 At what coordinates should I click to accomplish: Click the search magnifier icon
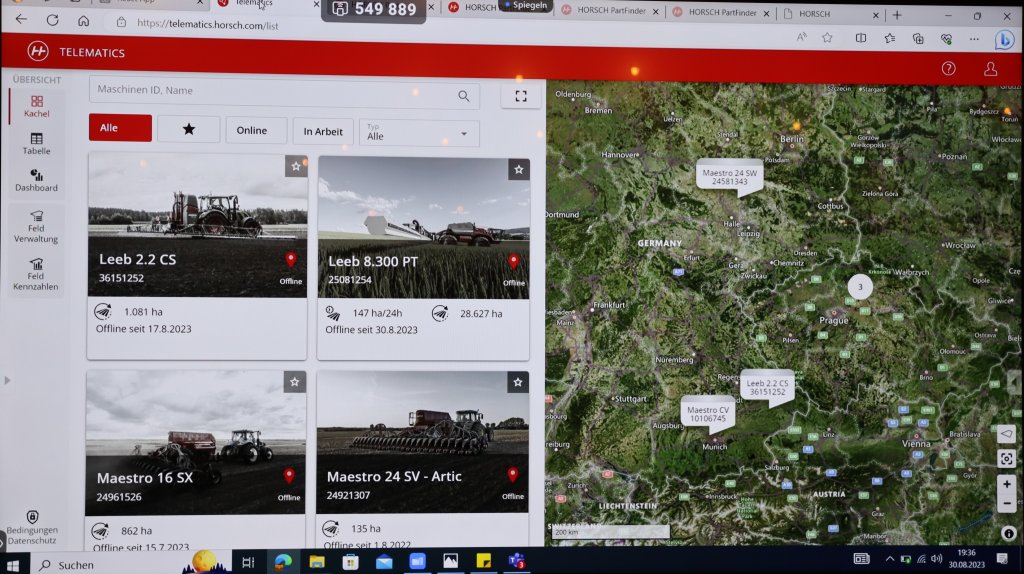[x=464, y=96]
